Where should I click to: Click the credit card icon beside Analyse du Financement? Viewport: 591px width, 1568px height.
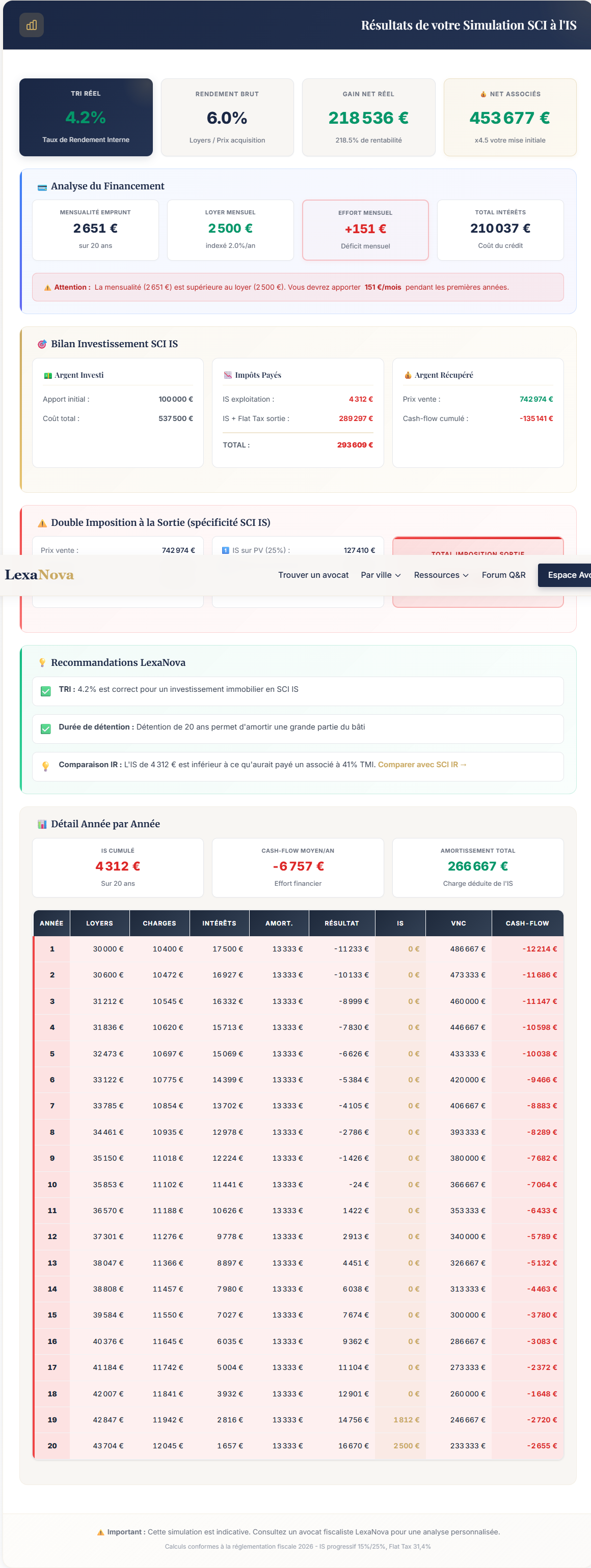tap(42, 187)
